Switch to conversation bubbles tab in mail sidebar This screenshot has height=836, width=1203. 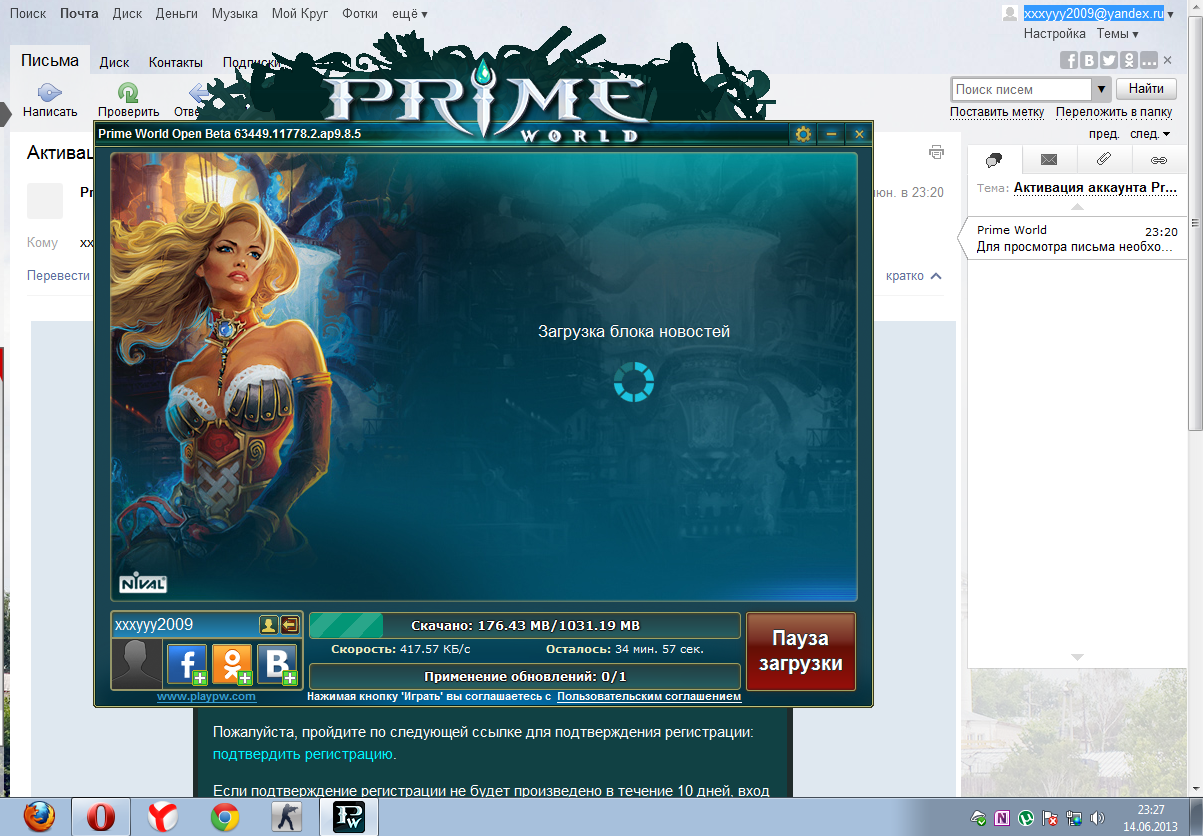point(995,159)
